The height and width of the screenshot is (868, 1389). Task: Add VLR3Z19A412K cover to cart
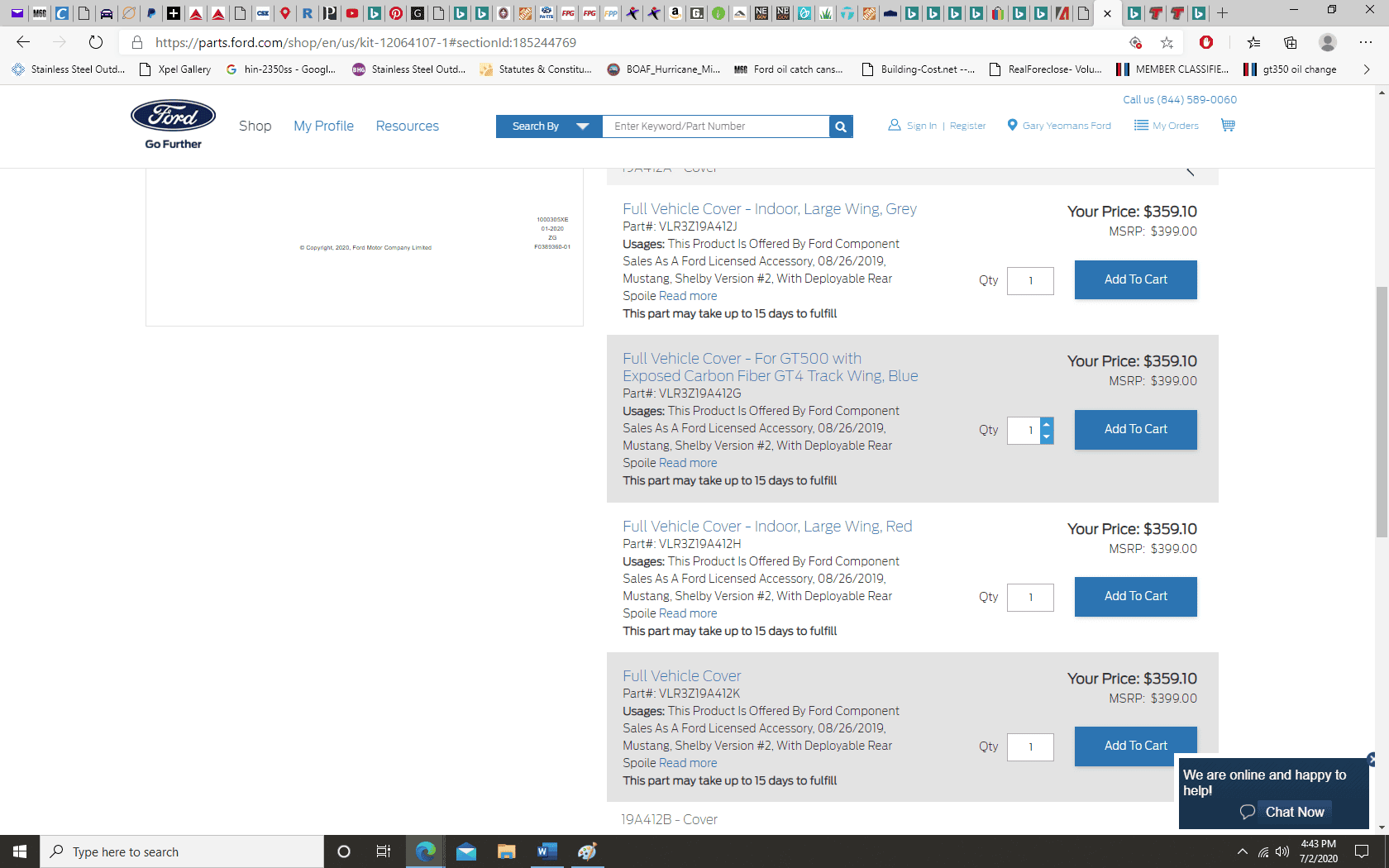coord(1135,746)
